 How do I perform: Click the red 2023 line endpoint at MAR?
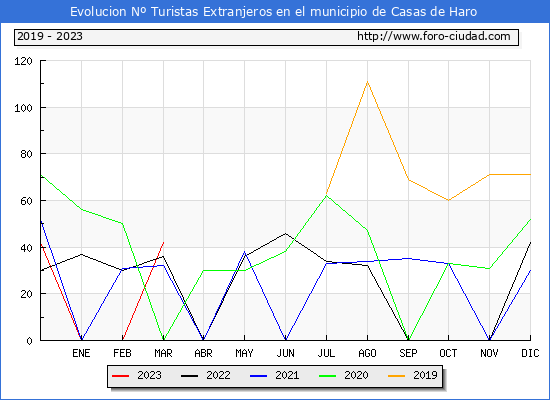click(163, 242)
